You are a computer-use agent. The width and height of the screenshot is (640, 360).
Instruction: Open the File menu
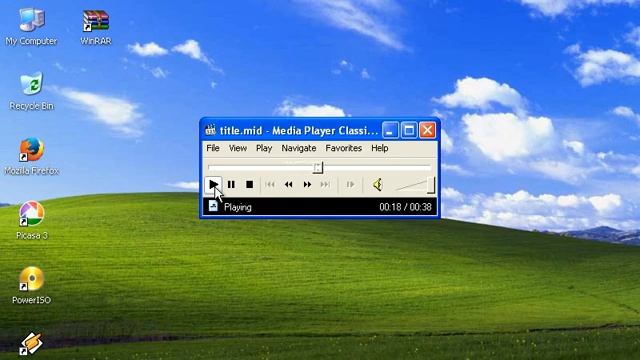pos(213,148)
